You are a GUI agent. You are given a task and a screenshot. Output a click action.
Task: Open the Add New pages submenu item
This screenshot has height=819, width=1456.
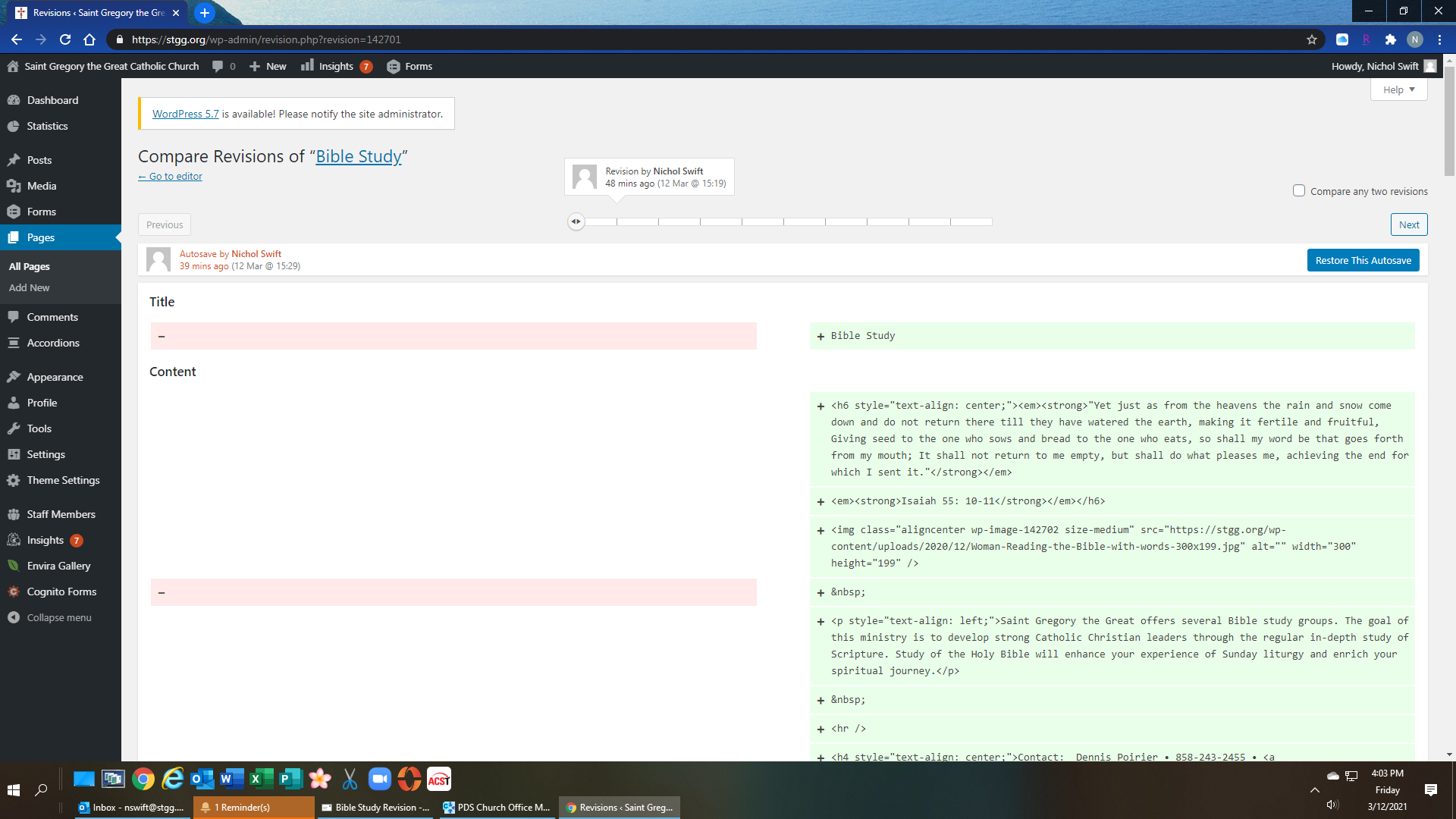[x=29, y=287]
